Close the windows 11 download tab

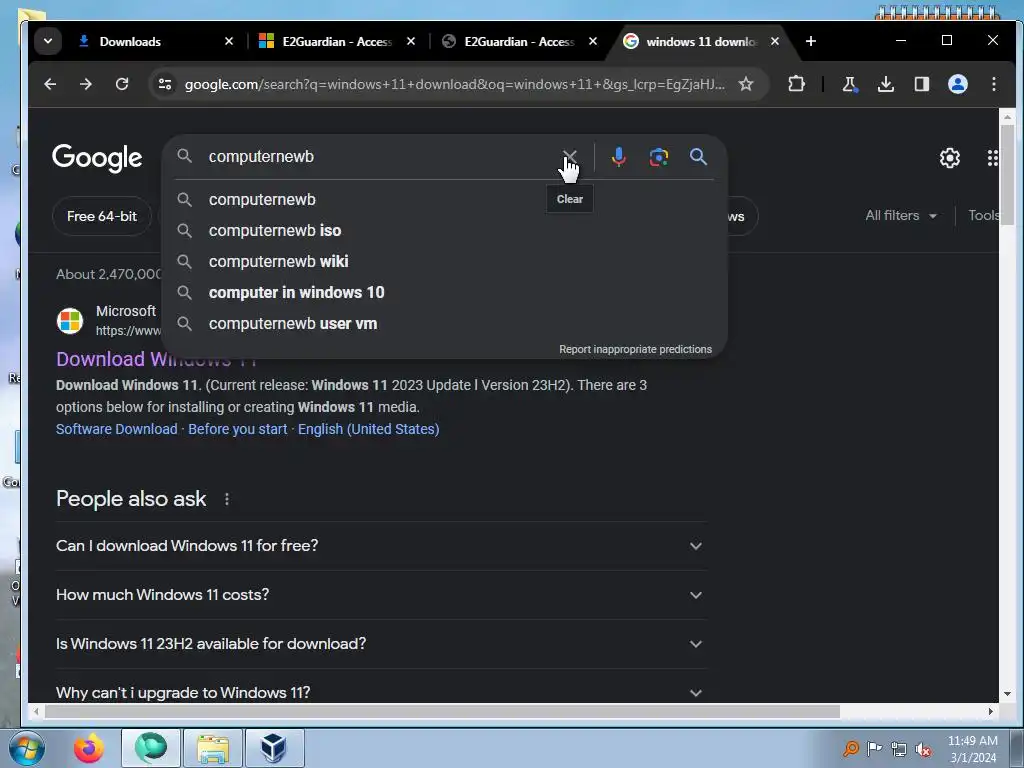775,41
